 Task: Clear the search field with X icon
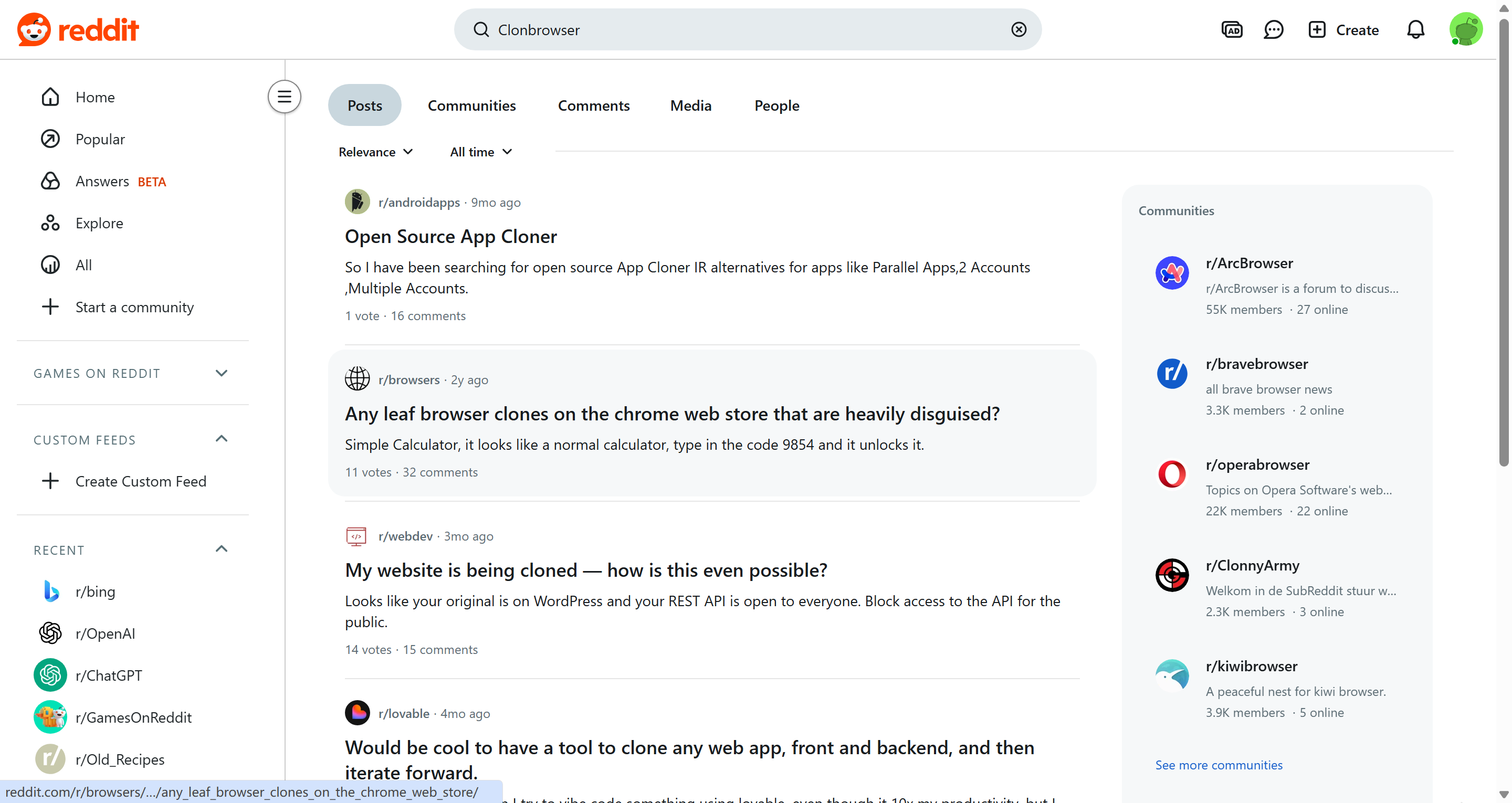click(1018, 29)
